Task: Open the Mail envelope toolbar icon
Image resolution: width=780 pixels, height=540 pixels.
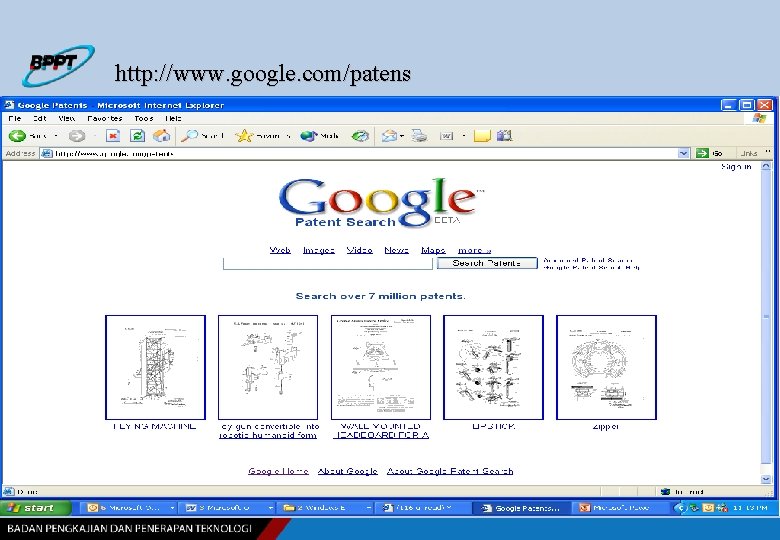Action: (x=389, y=136)
